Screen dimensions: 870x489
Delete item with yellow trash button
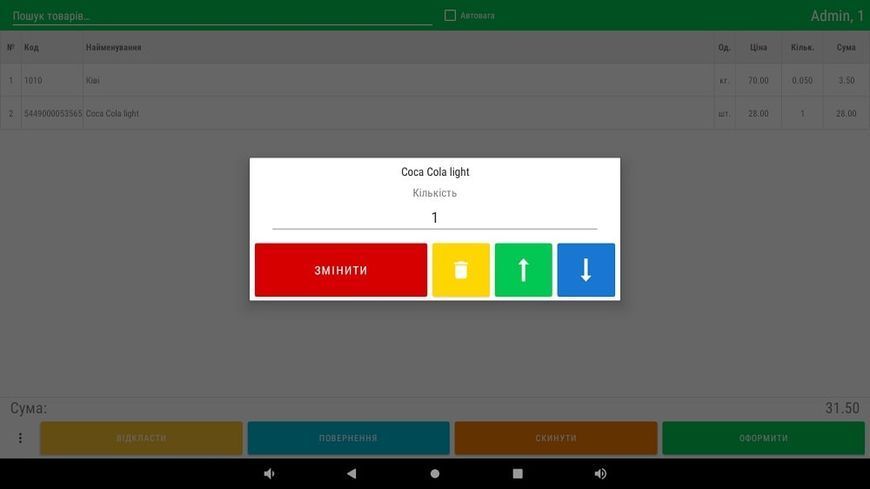[461, 270]
